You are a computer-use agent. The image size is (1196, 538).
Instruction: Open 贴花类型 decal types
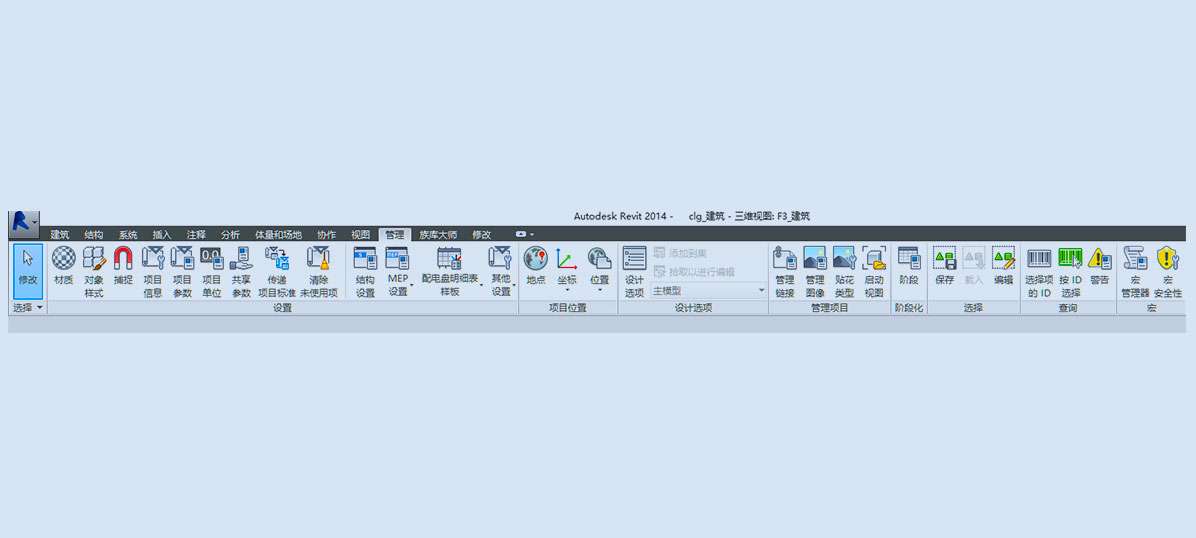tap(844, 272)
